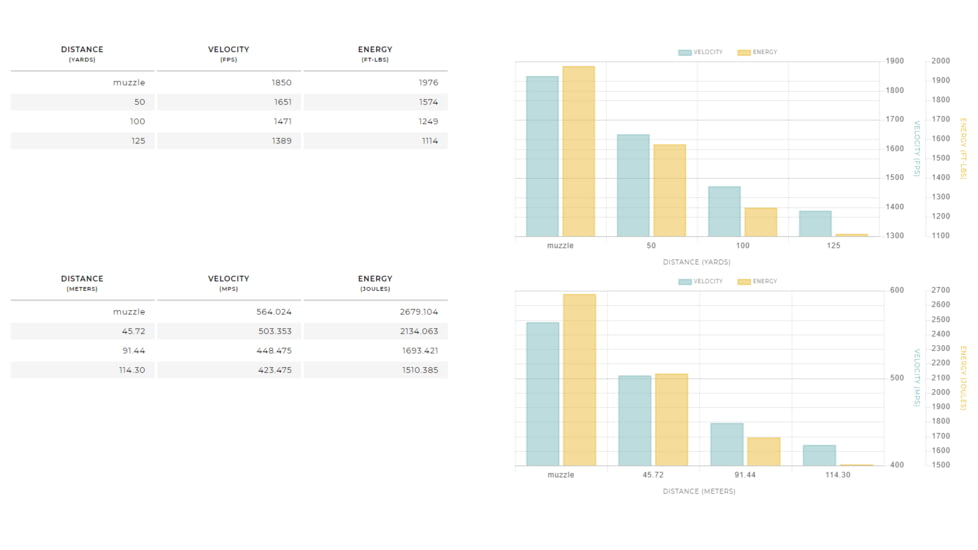Image resolution: width=978 pixels, height=550 pixels.
Task: Select the velocity bar at 114.30 meters
Action: click(820, 456)
